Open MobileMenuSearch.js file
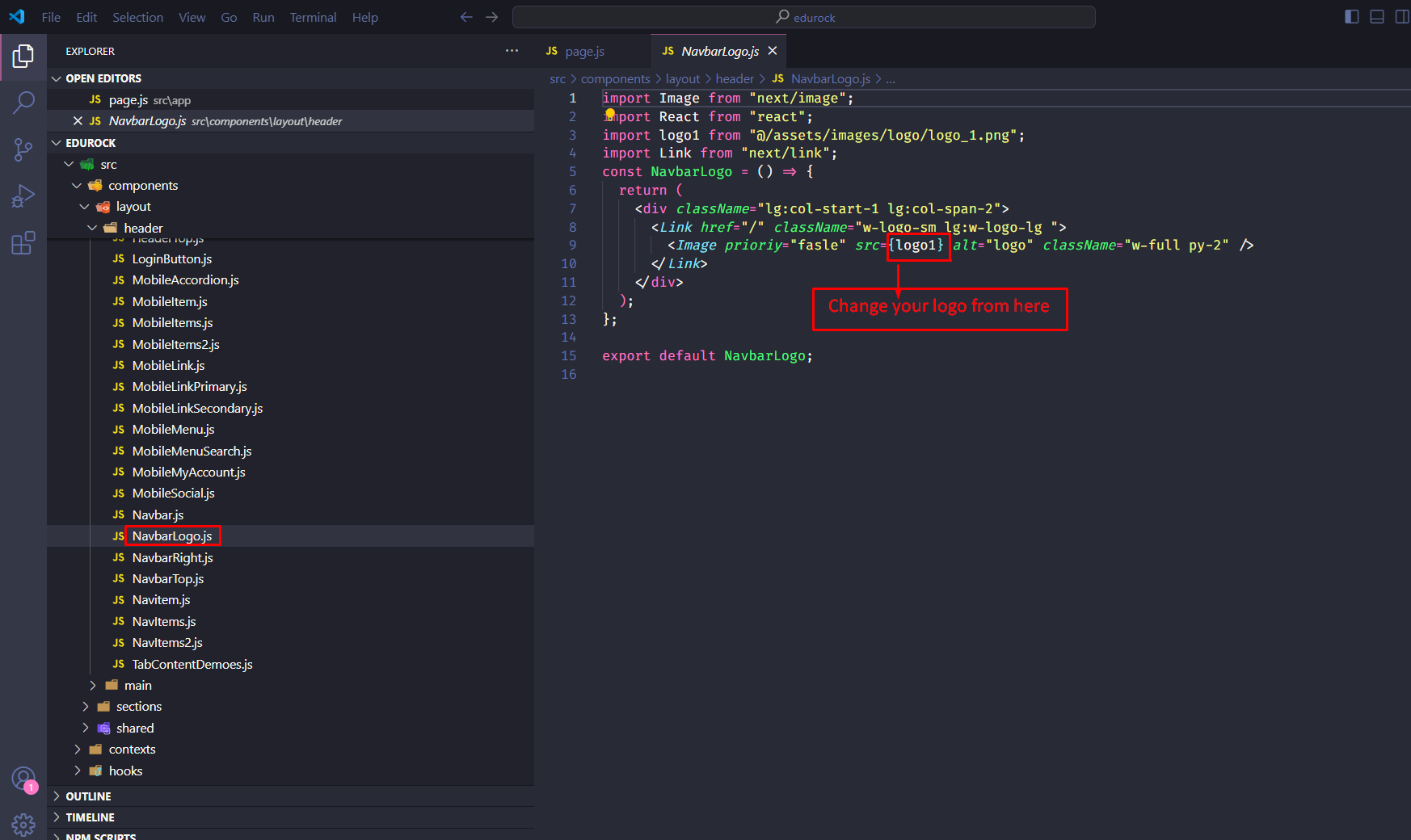Viewport: 1411px width, 840px height. 290,451
